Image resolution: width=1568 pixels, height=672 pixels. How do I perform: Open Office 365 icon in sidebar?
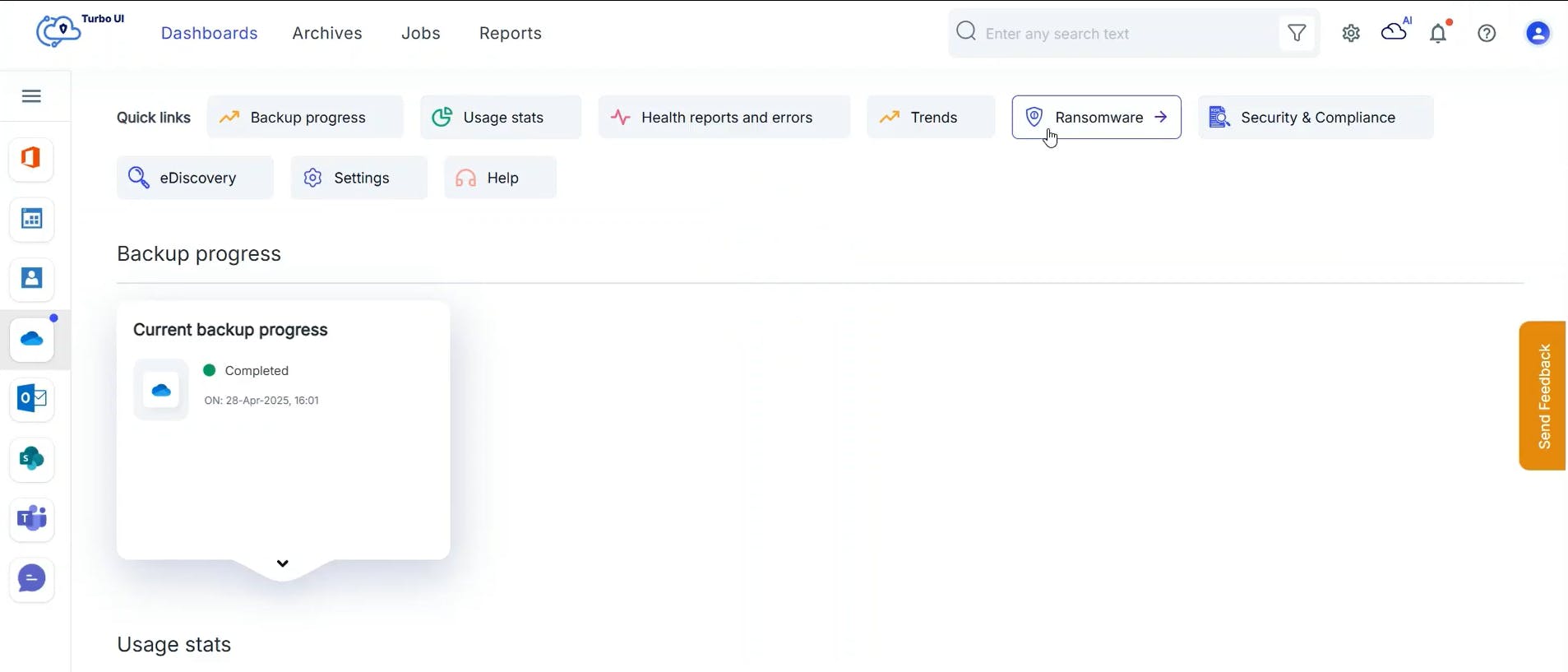[31, 158]
